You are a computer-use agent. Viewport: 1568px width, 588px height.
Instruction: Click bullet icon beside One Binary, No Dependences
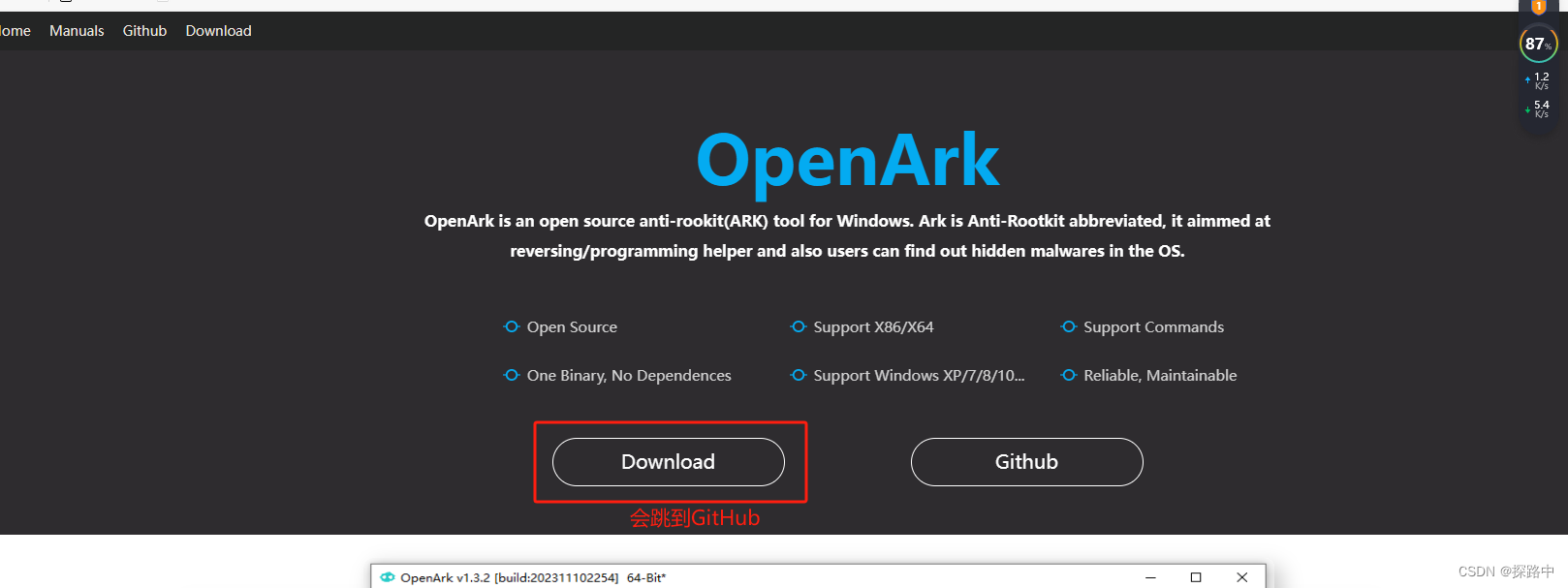click(x=512, y=375)
